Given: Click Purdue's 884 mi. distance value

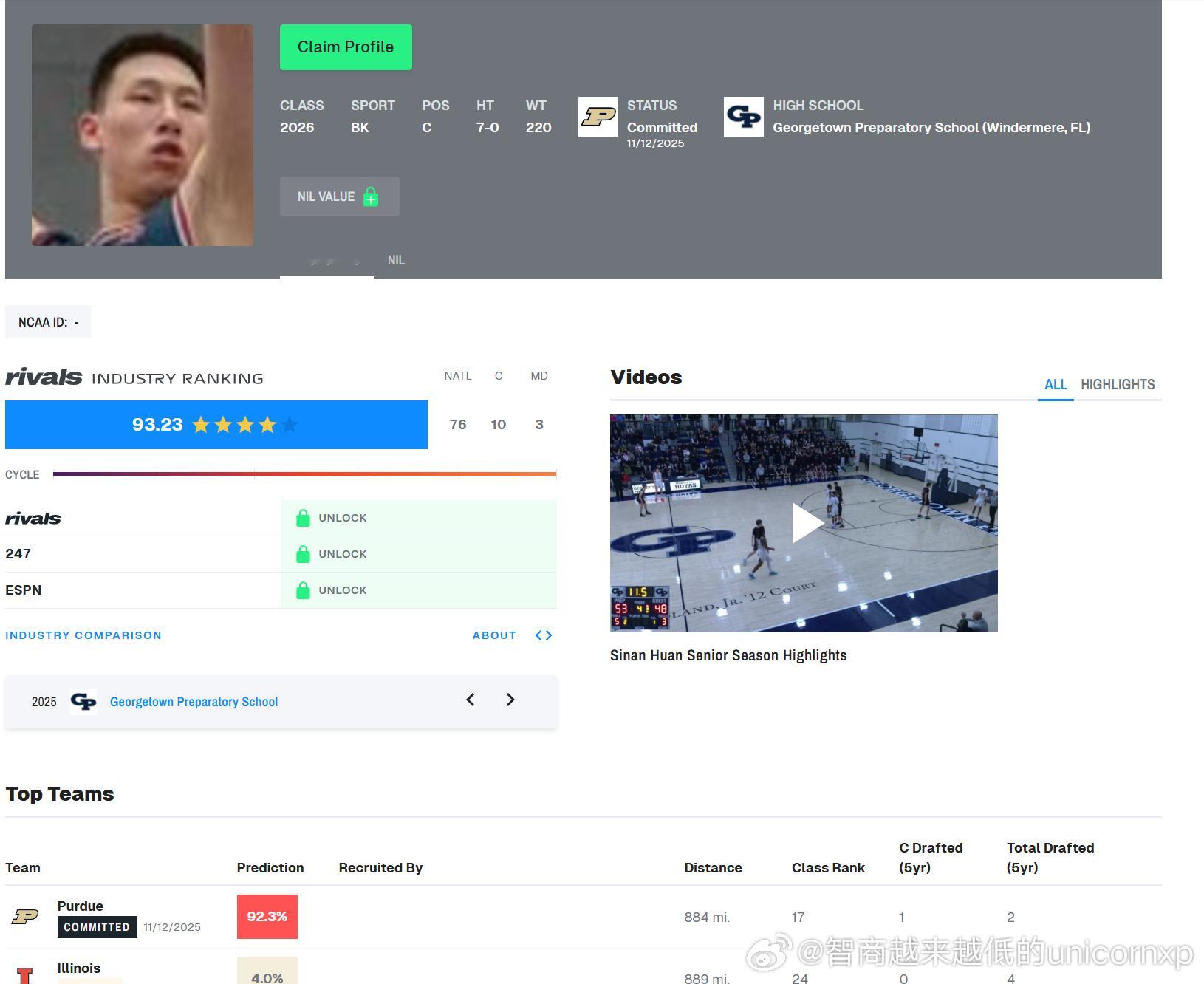Looking at the screenshot, I should coord(707,918).
